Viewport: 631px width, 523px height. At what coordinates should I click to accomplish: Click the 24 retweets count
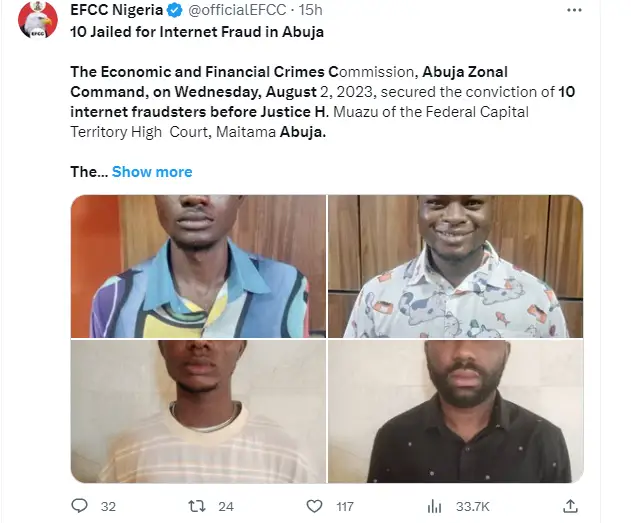point(227,507)
